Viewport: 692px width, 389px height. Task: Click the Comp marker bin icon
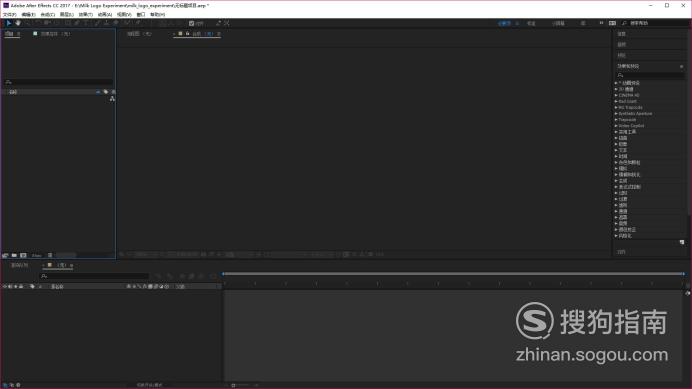[688, 293]
